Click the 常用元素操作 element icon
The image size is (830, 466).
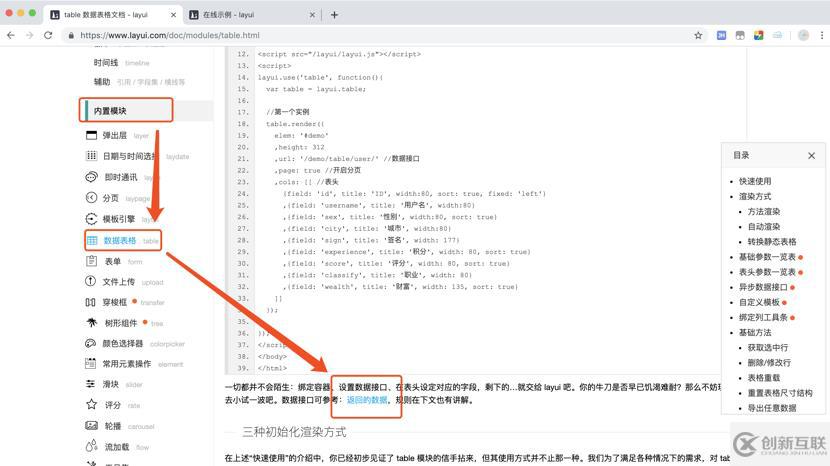coord(91,363)
